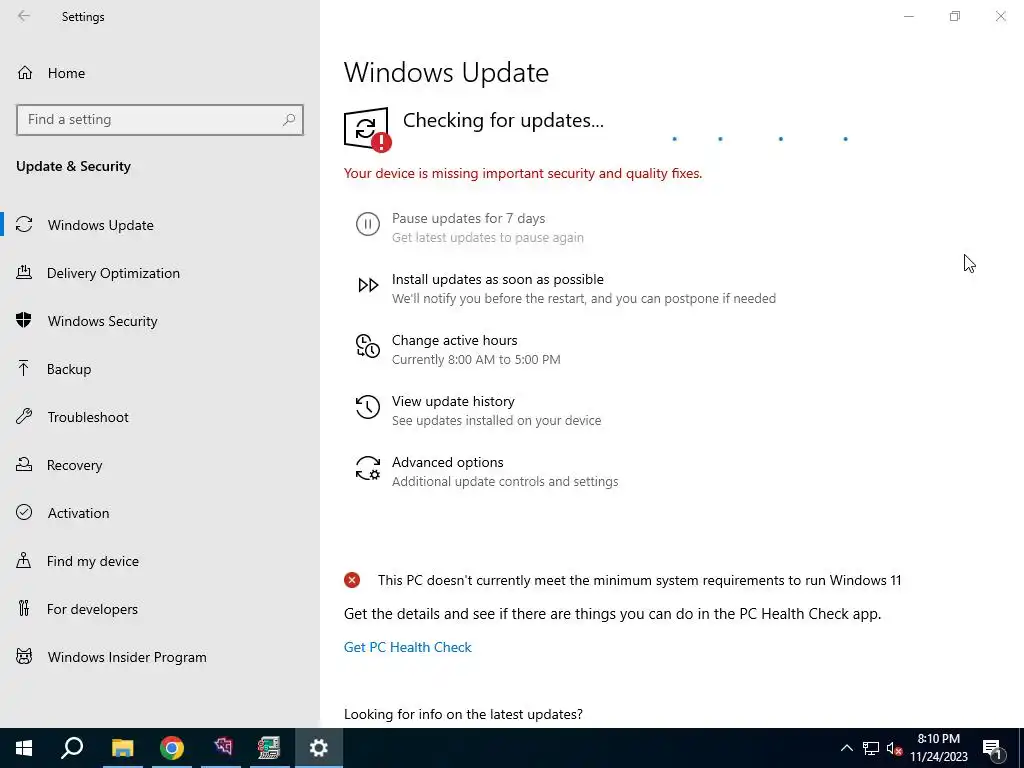Click the muted volume tray icon
Image resolution: width=1024 pixels, height=768 pixels.
coord(894,748)
